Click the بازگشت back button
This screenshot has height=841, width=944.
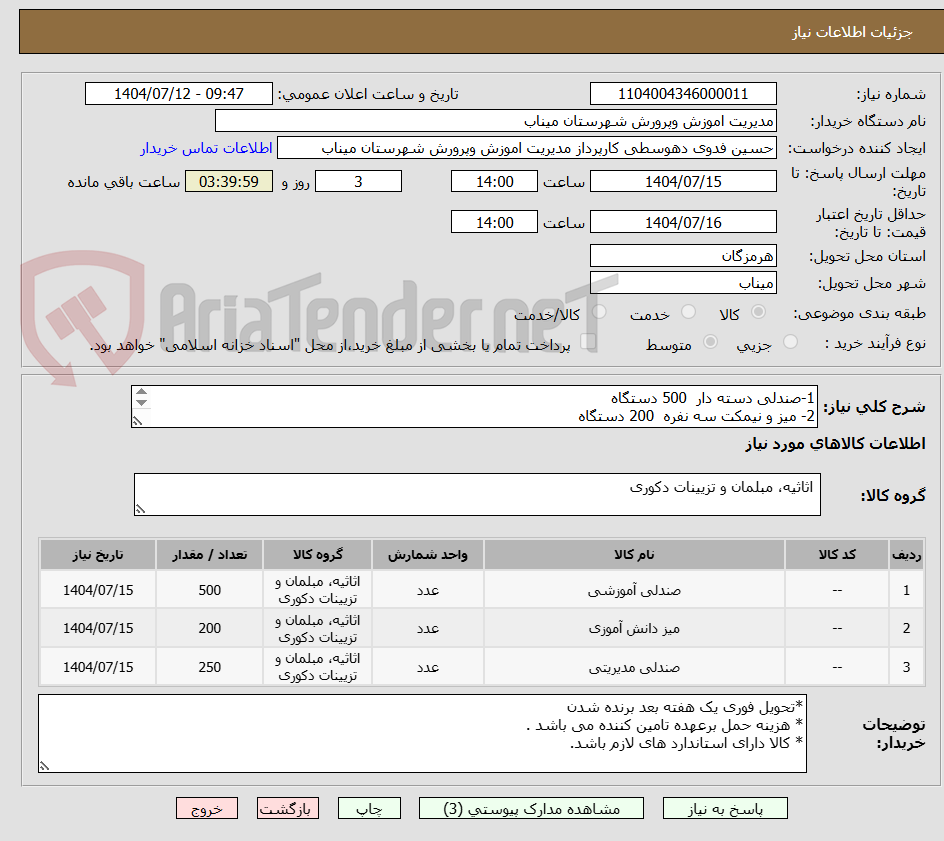(287, 808)
